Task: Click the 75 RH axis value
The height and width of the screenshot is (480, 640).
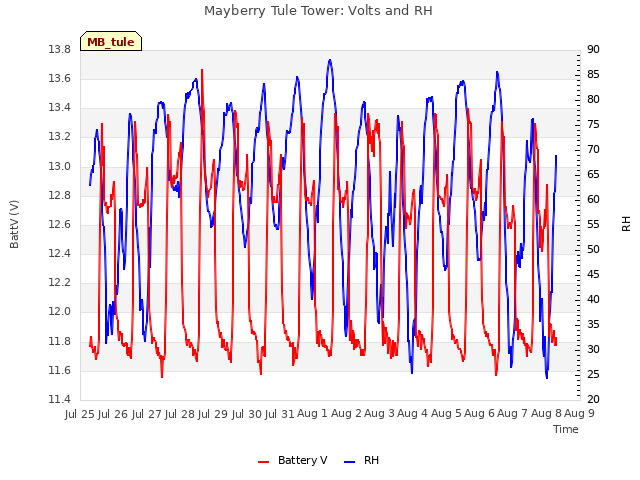Action: (593, 124)
